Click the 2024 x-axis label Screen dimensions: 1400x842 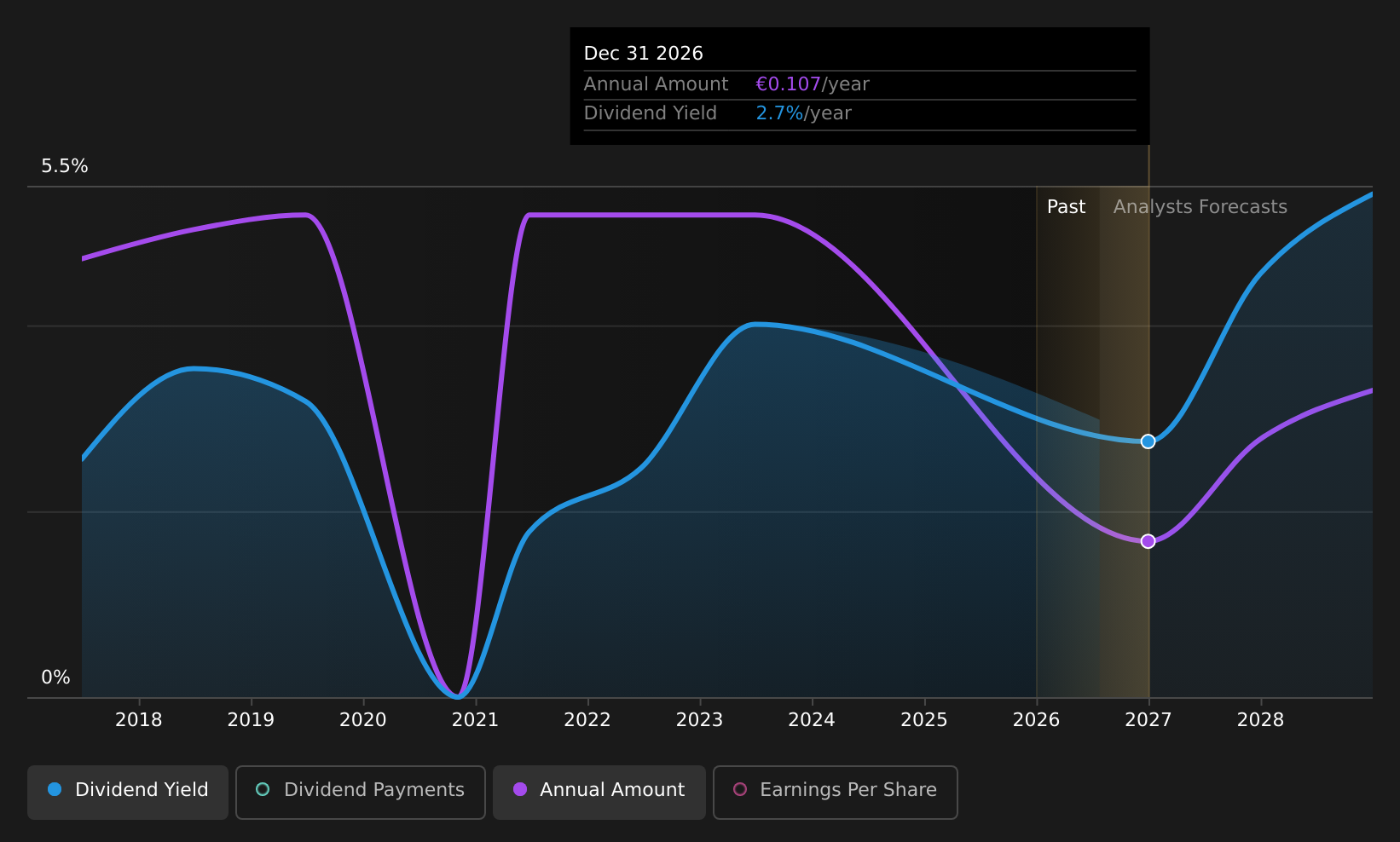(x=812, y=720)
